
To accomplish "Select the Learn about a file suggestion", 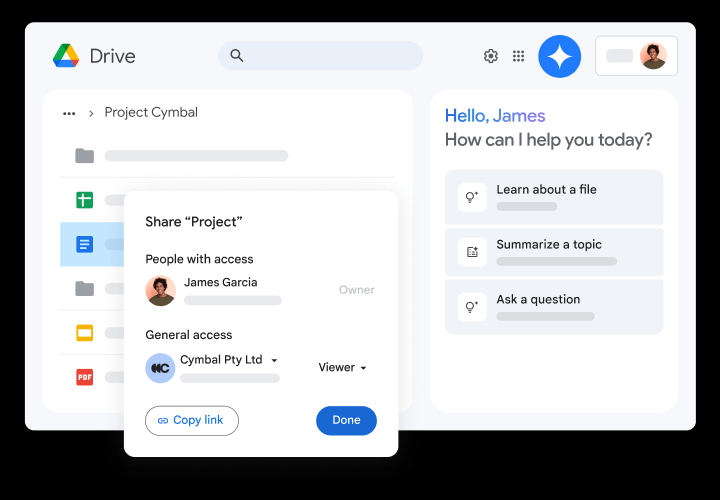I will pyautogui.click(x=554, y=197).
